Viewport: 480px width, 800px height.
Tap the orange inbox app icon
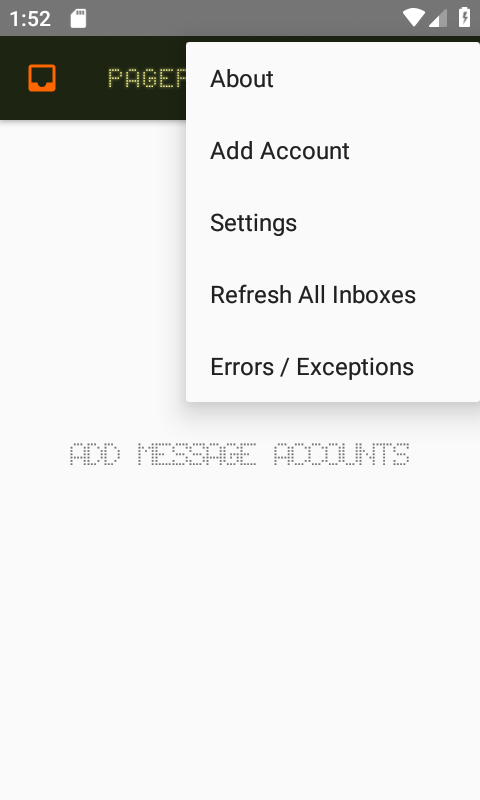pos(42,78)
